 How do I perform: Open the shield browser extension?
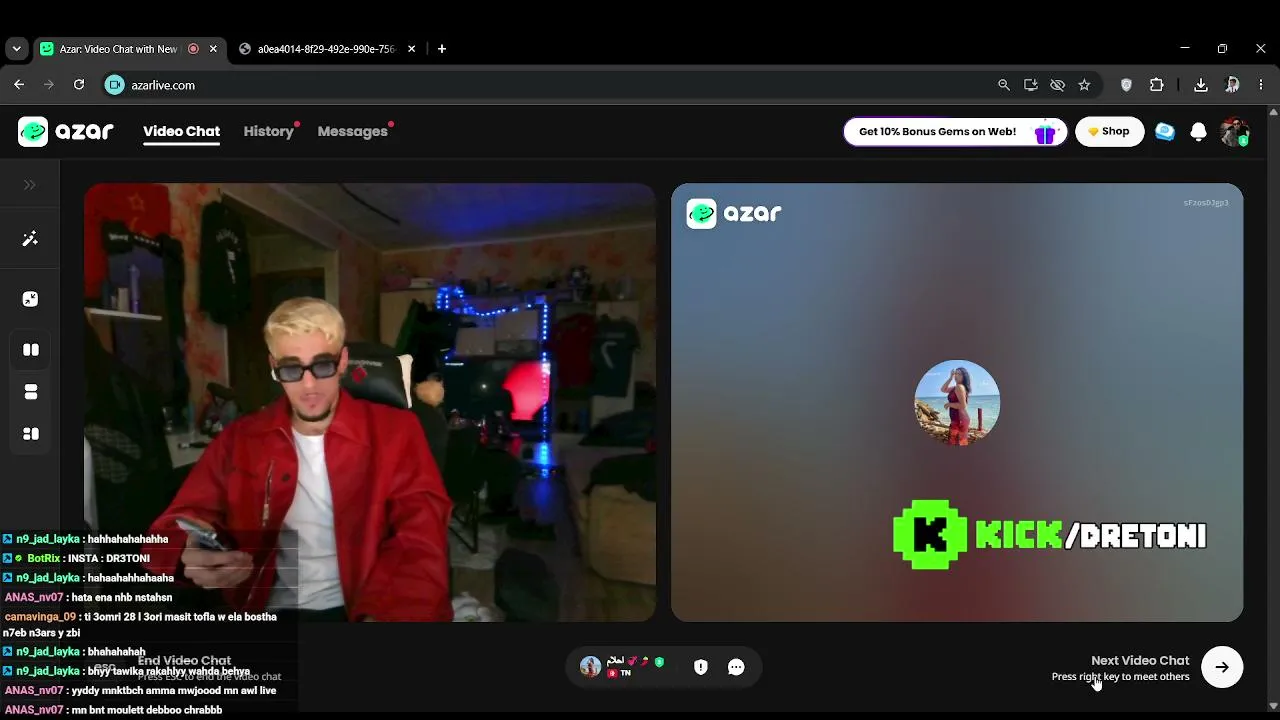click(x=1126, y=85)
